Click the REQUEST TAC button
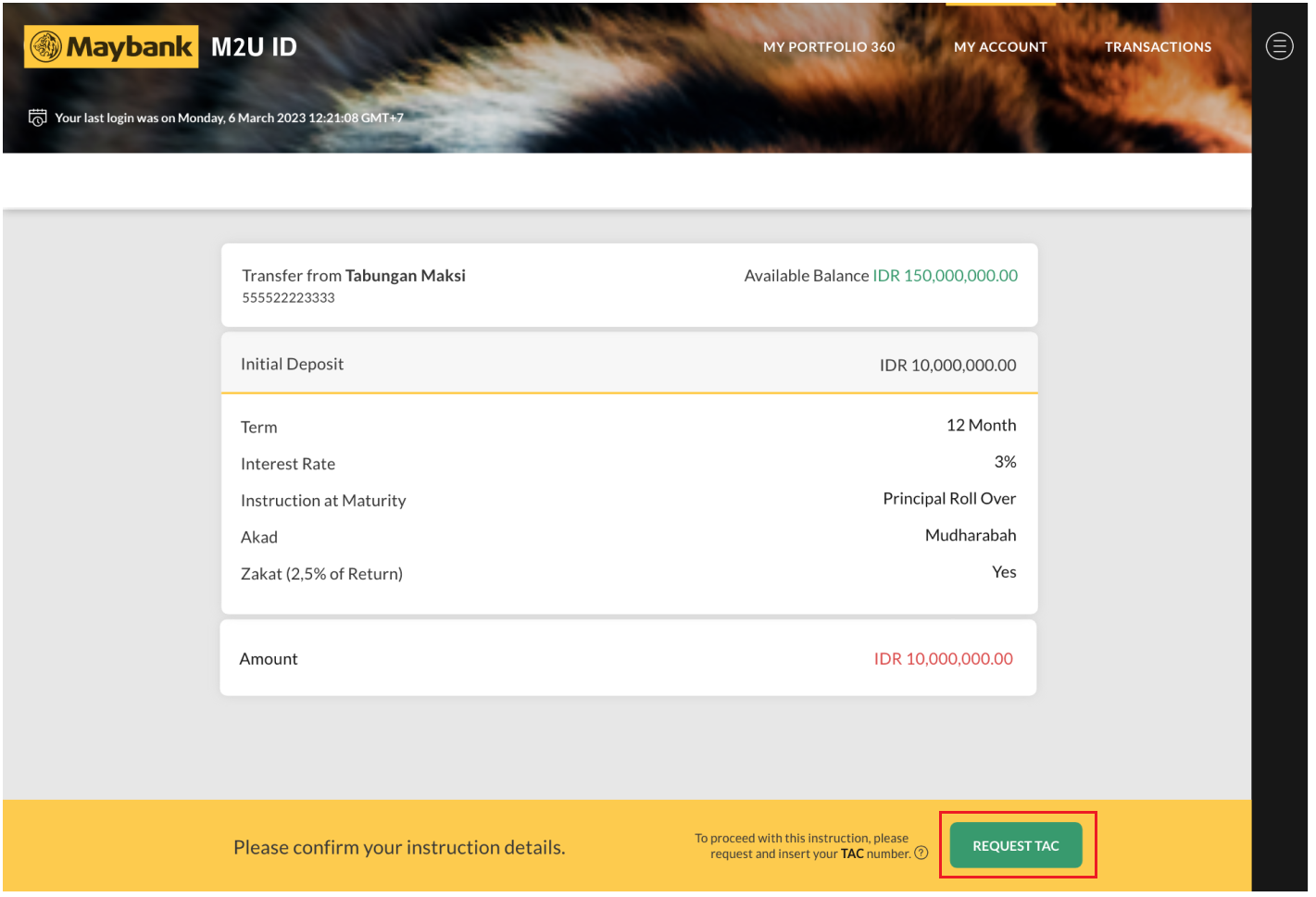1316x897 pixels. pos(1016,846)
